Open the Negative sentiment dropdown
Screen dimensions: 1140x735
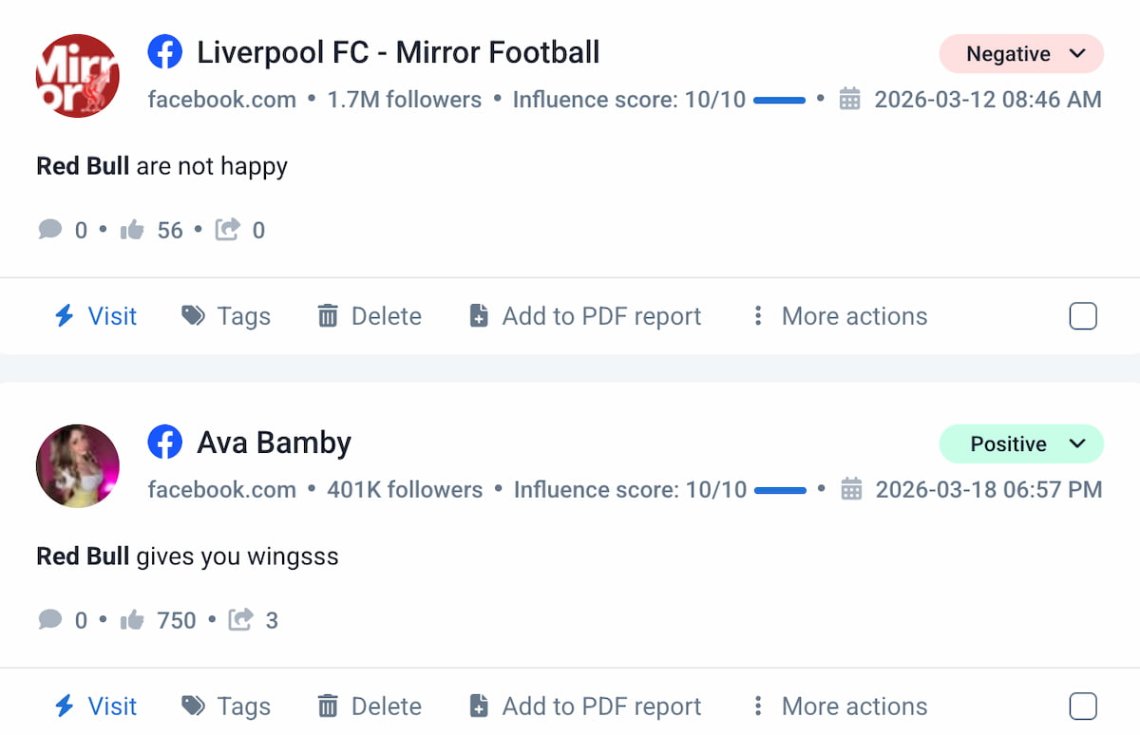click(x=1020, y=54)
